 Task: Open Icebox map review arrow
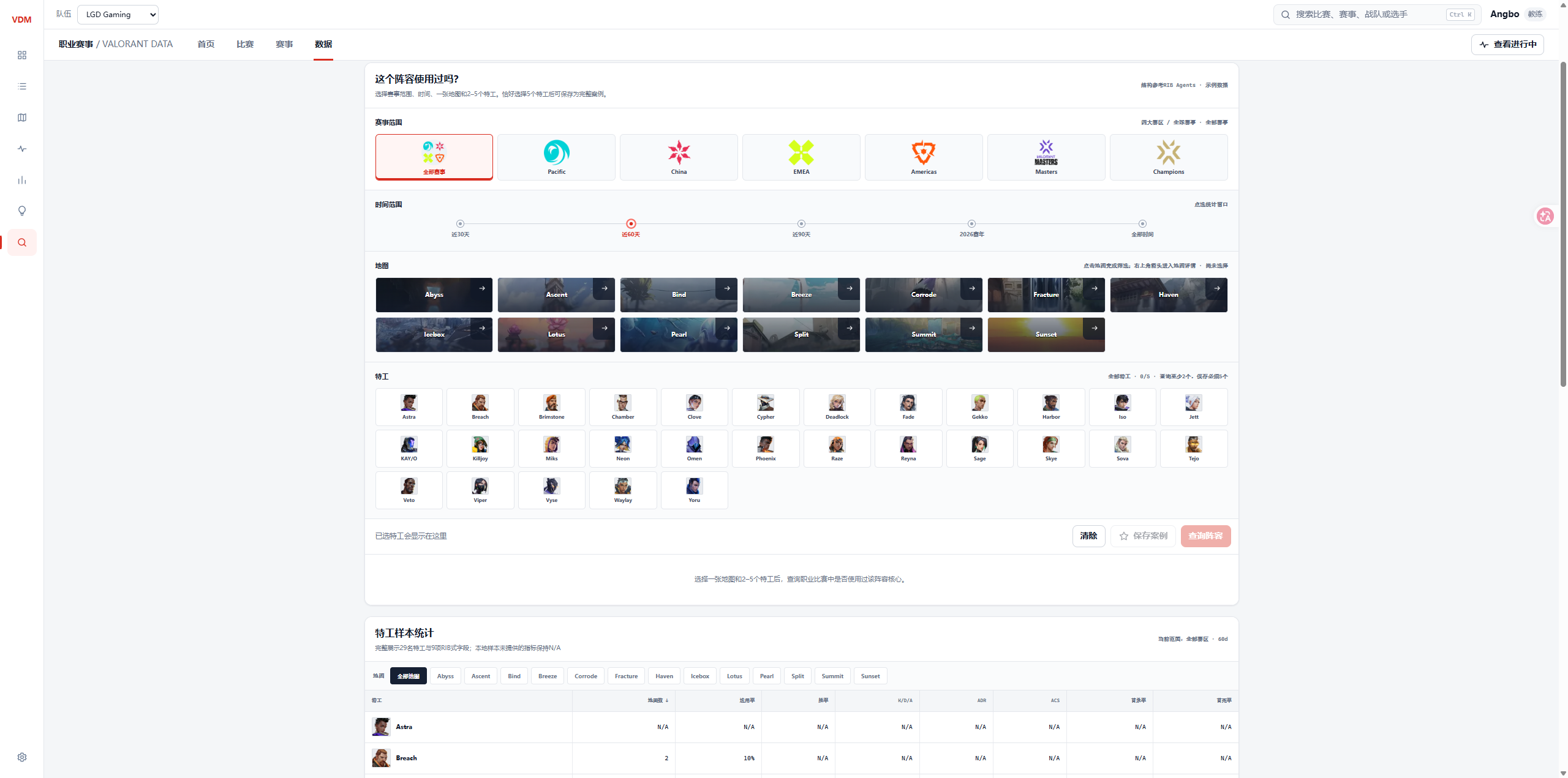482,328
